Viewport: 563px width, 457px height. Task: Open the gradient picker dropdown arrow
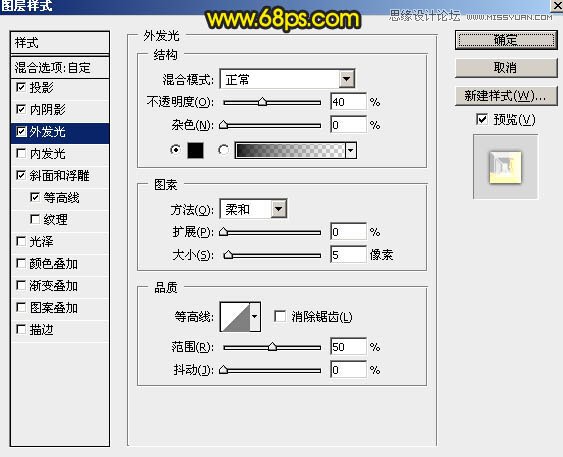[351, 150]
